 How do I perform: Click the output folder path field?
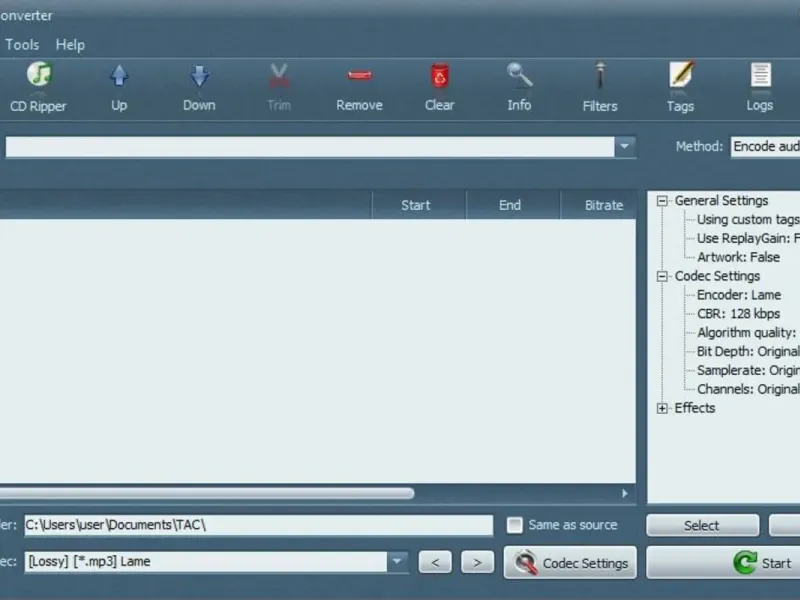click(x=259, y=525)
